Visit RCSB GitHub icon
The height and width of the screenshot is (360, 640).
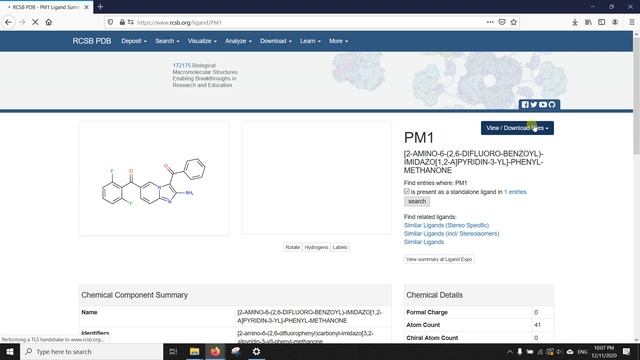tap(552, 105)
